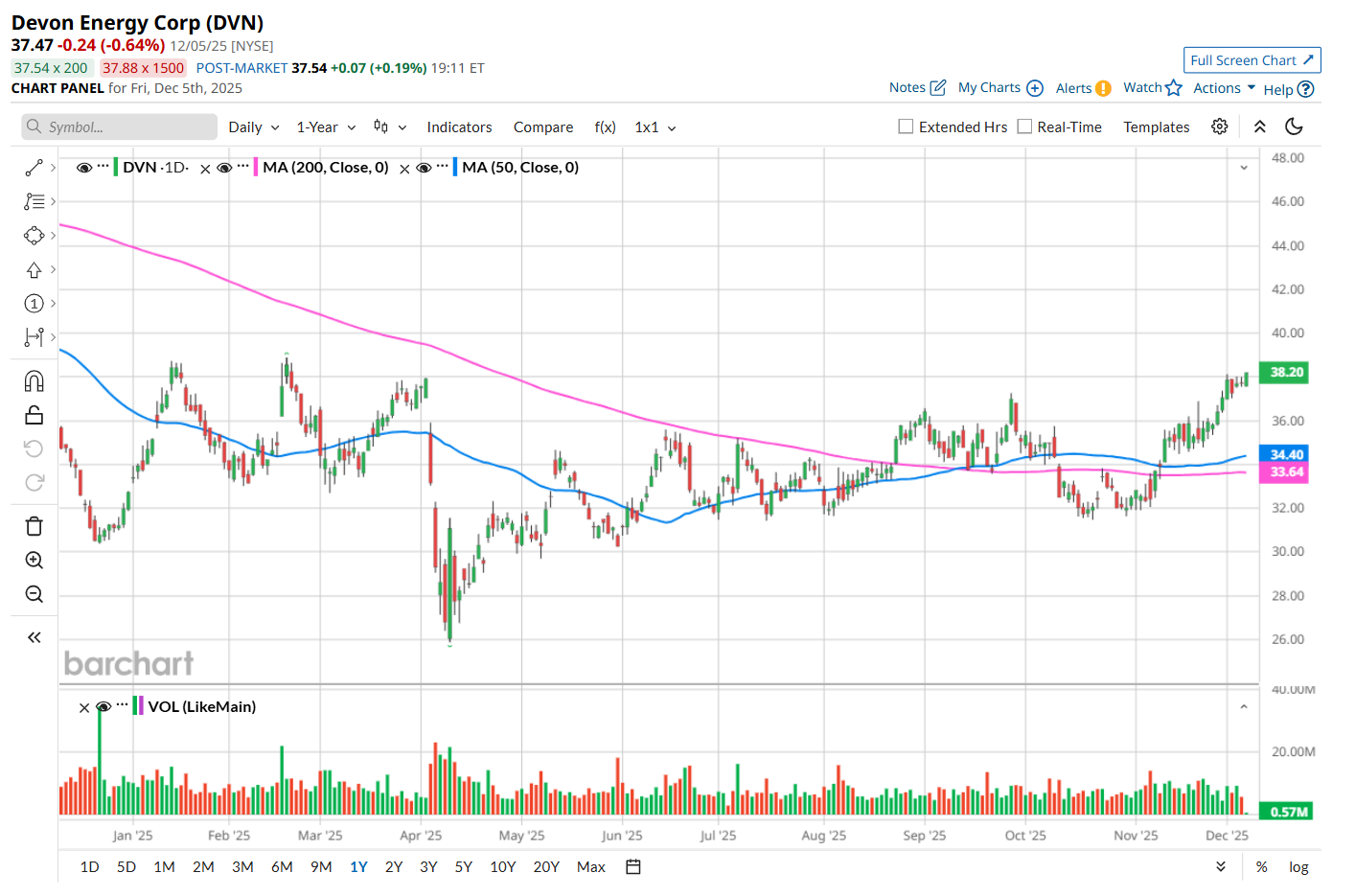Click the pink MA 200 color swatch

tap(256, 168)
